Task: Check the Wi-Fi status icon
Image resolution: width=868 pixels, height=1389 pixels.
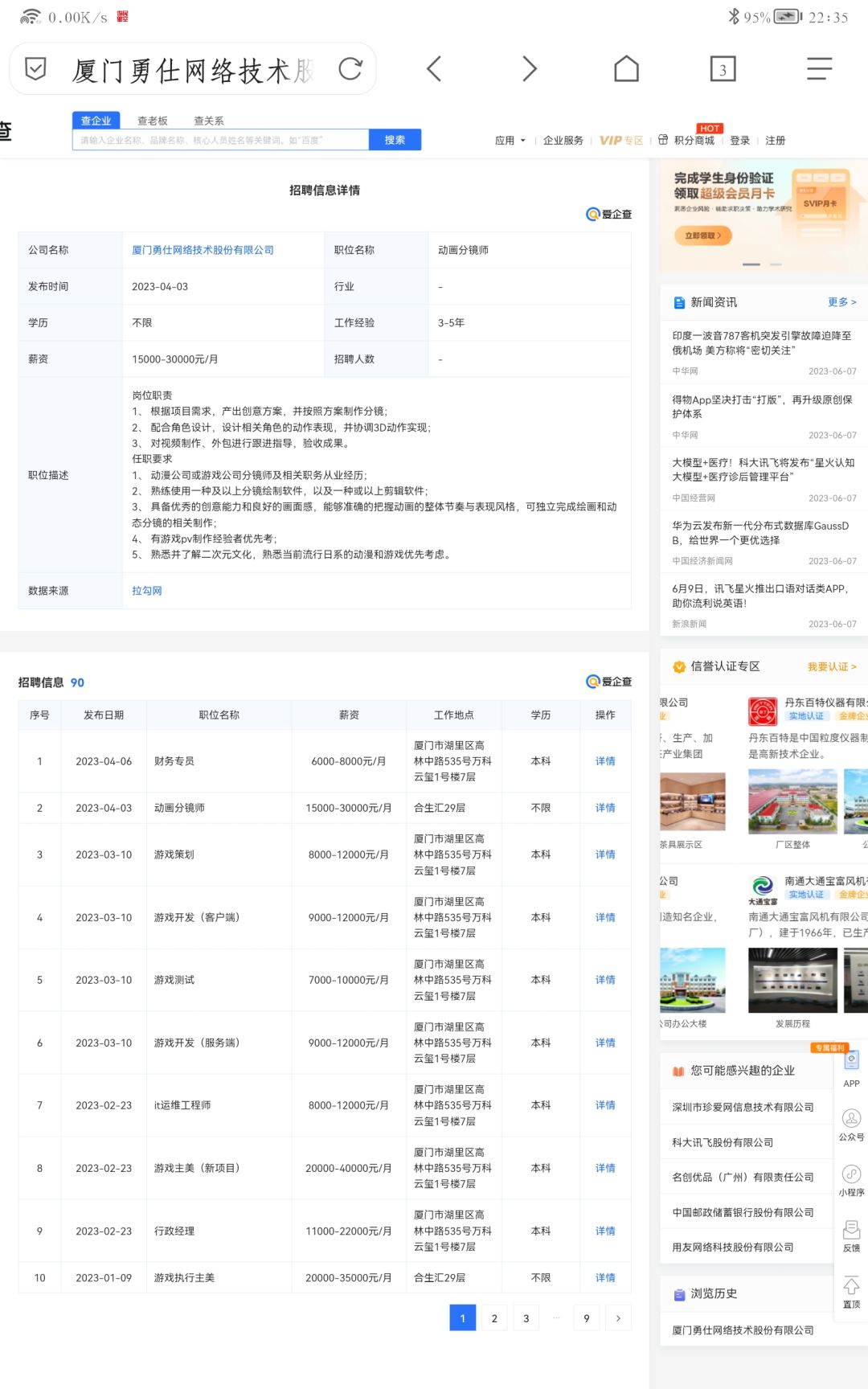Action: coord(31,16)
